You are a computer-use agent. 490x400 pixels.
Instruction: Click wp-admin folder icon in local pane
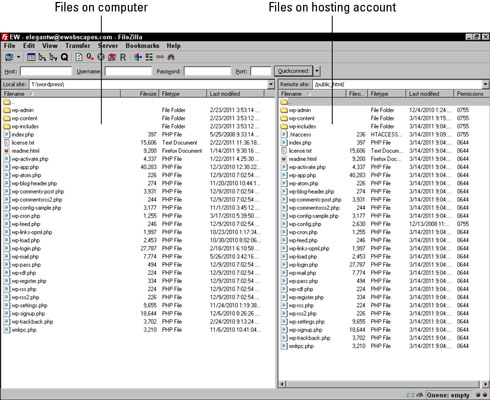tap(7, 110)
